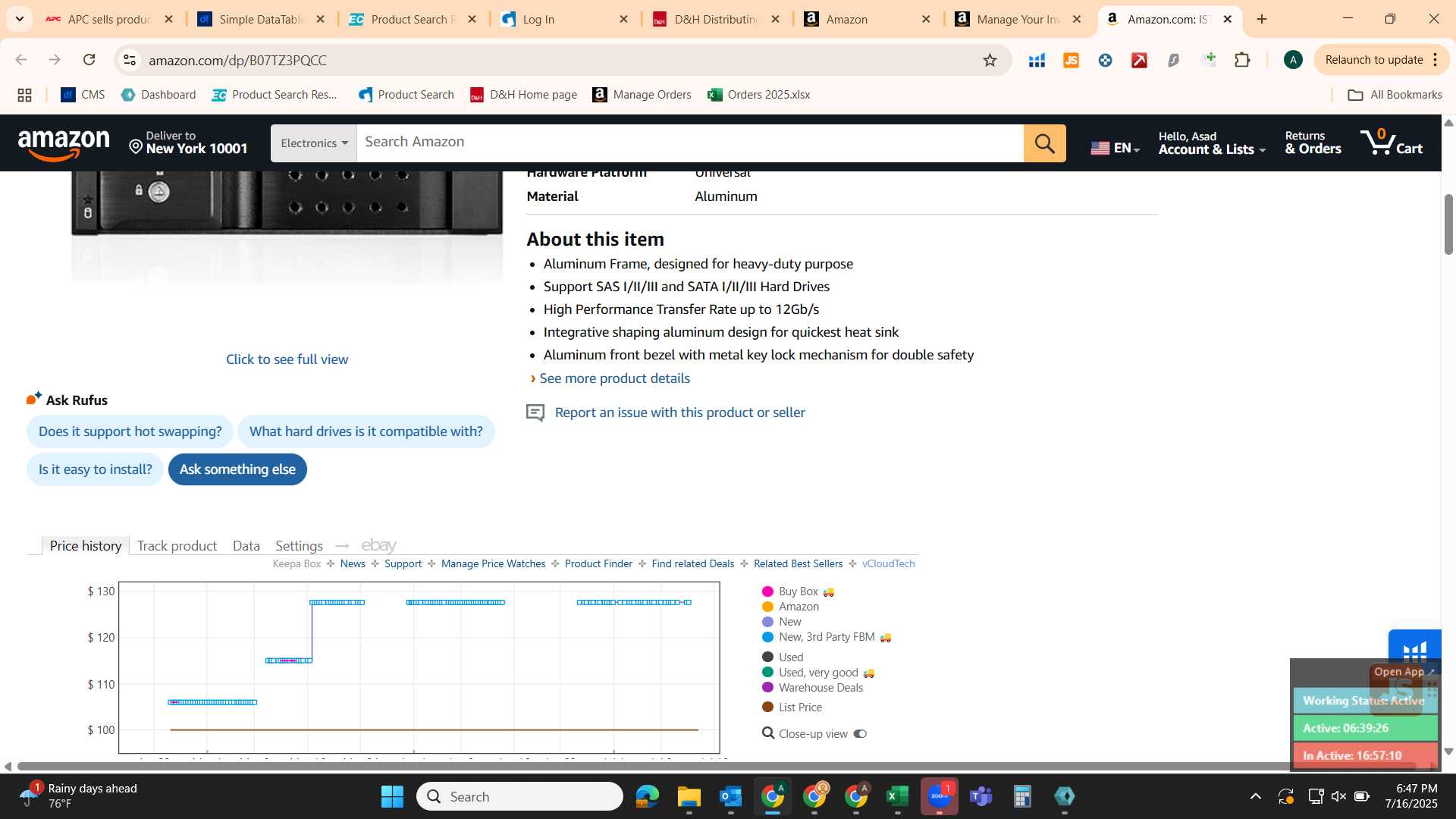The height and width of the screenshot is (819, 1456).
Task: Click the site information icon in address bar
Action: 130,60
